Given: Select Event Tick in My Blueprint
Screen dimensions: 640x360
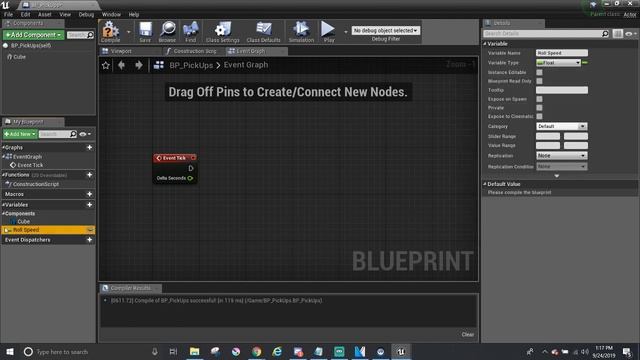Looking at the screenshot, I should 30,165.
